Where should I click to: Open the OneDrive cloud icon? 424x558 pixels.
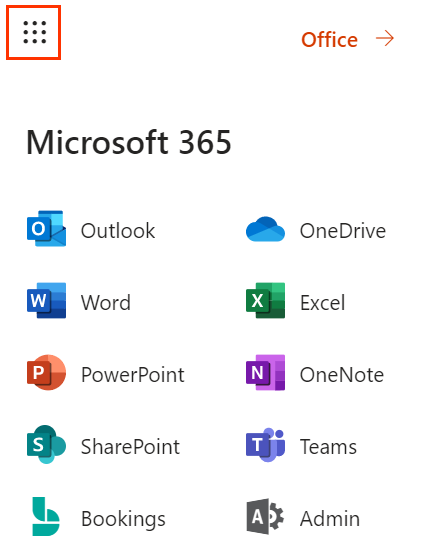coord(265,230)
